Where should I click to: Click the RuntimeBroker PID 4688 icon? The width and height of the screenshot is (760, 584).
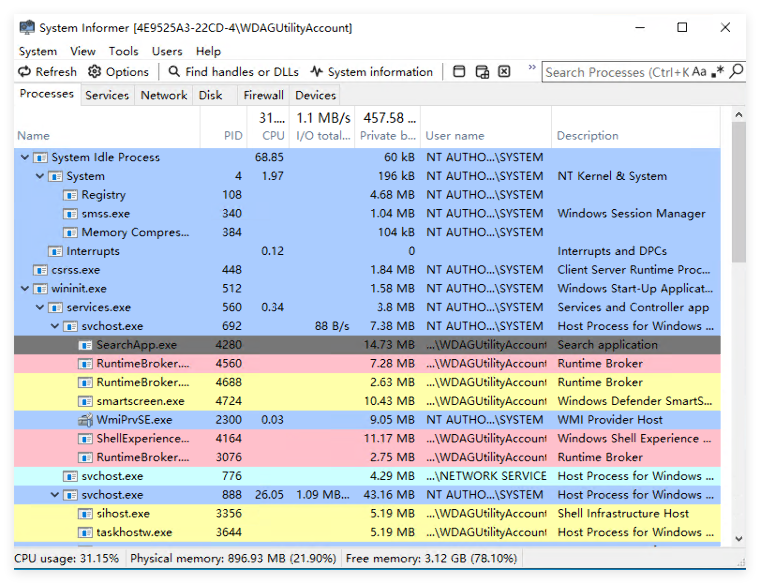(x=85, y=382)
